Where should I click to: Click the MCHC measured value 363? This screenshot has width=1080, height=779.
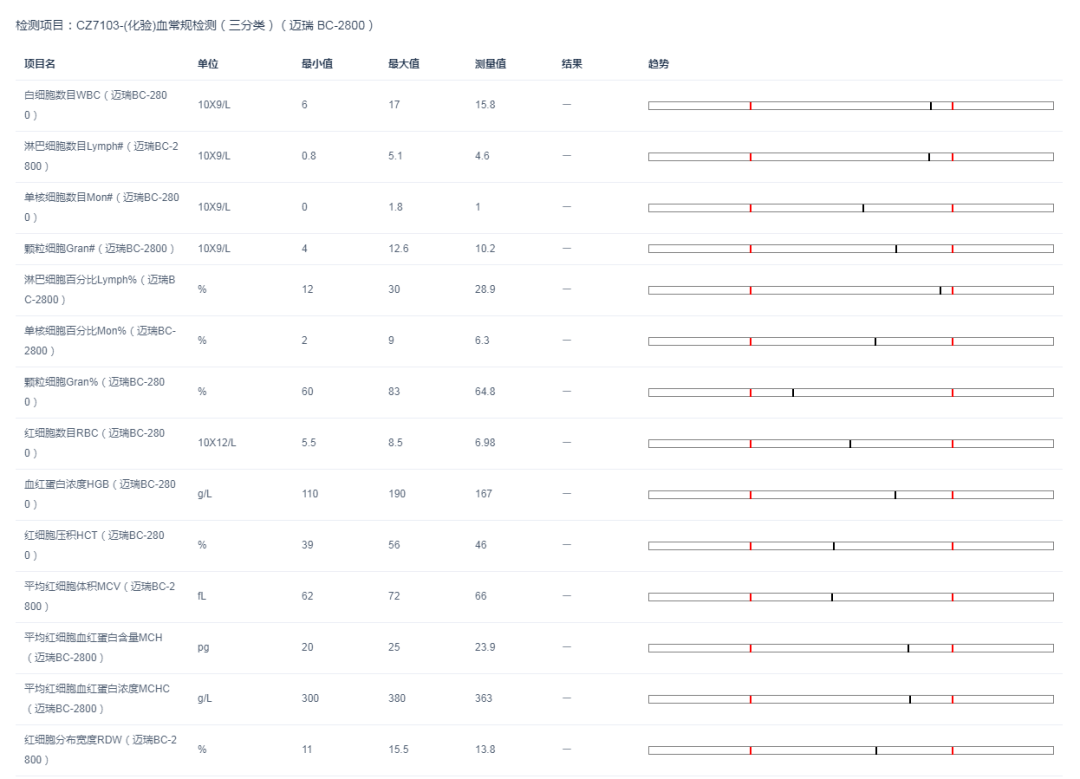[x=484, y=698]
